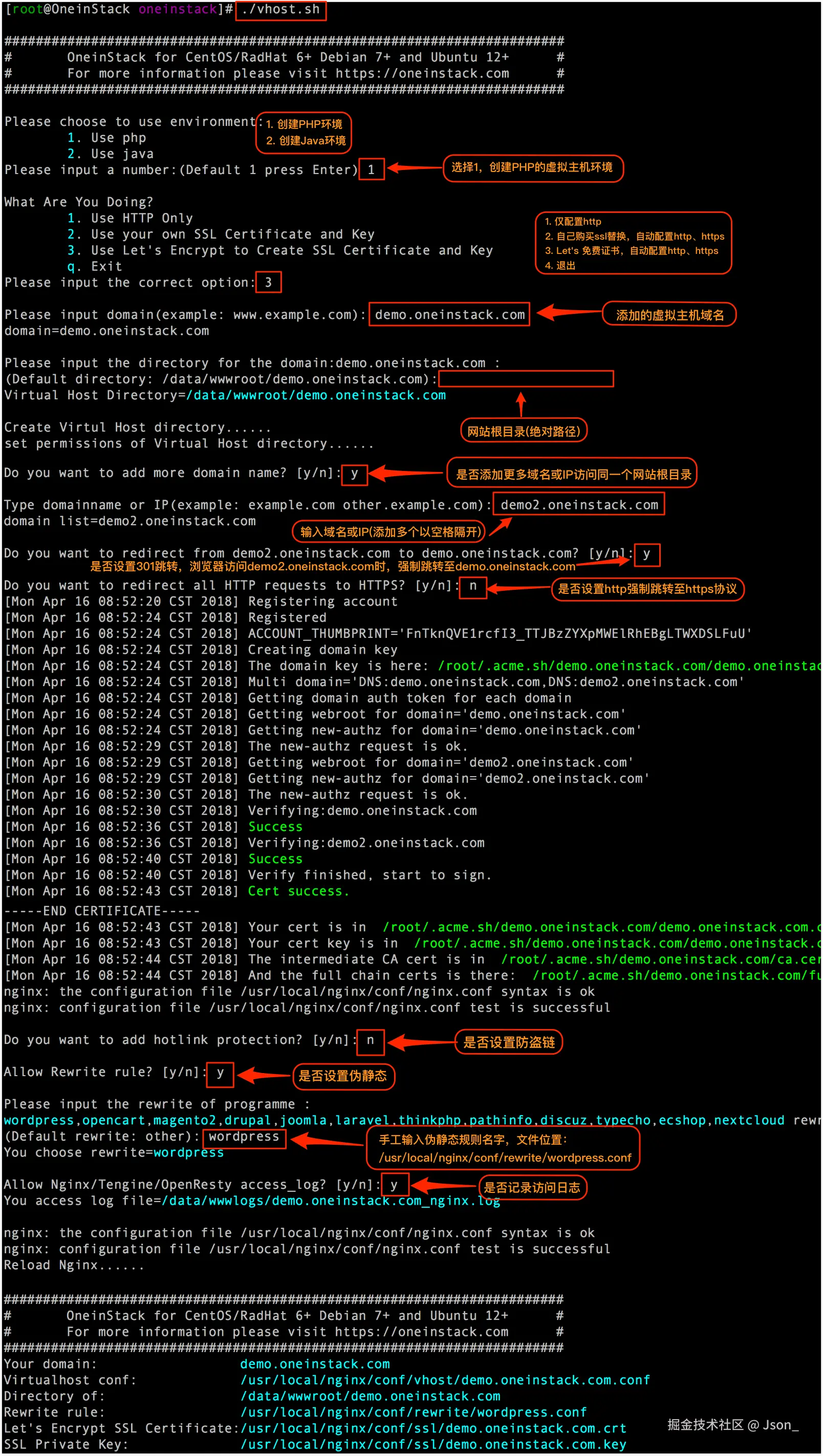The width and height of the screenshot is (823, 1456).
Task: Click the 'domain=demo.oneinstack.com' output line
Action: 106,331
